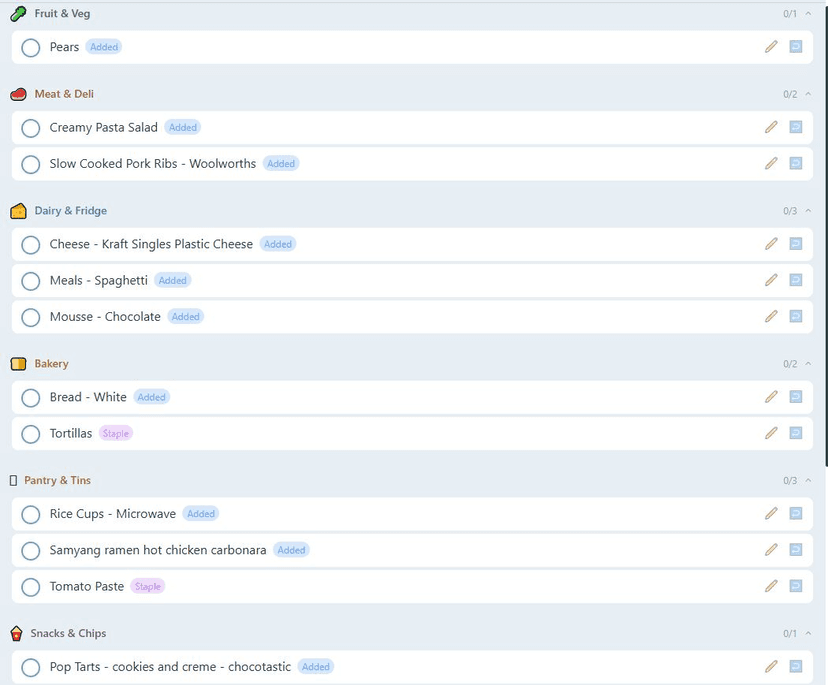Edit the Samyang ramen hot chicken carbonara item
The width and height of the screenshot is (828, 685).
point(771,549)
